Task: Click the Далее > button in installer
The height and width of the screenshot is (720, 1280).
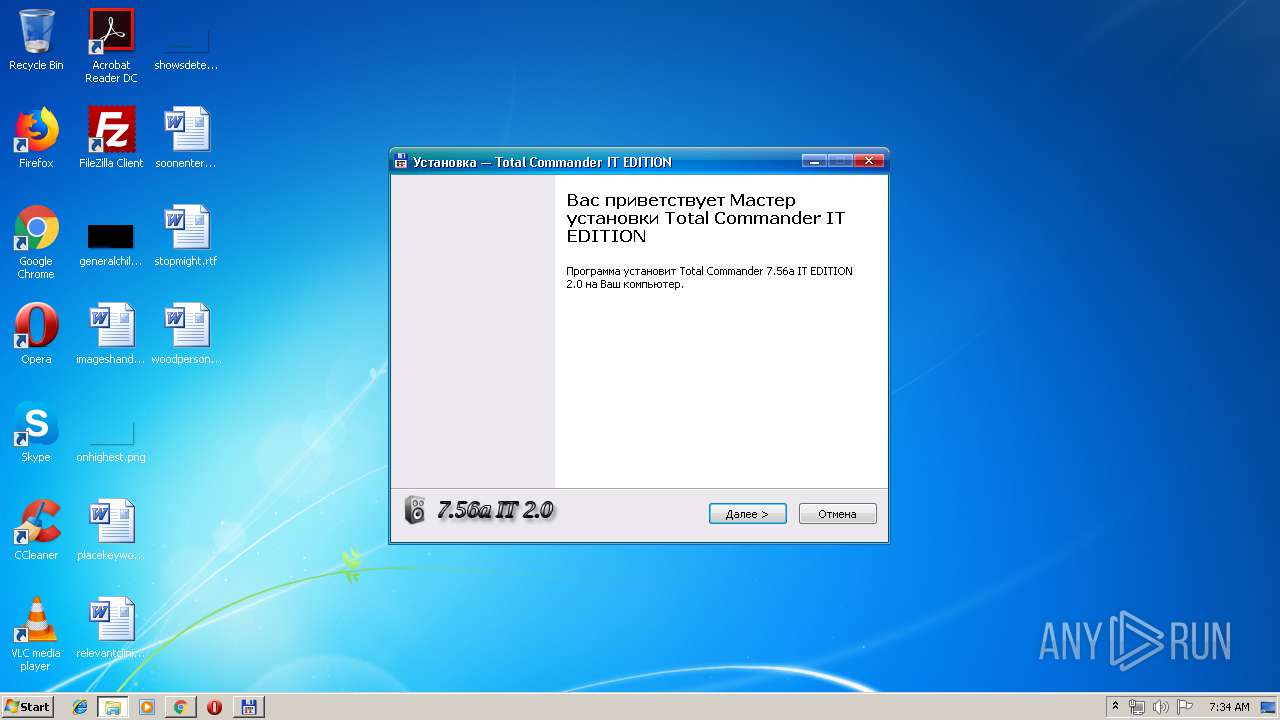Action: [x=747, y=514]
